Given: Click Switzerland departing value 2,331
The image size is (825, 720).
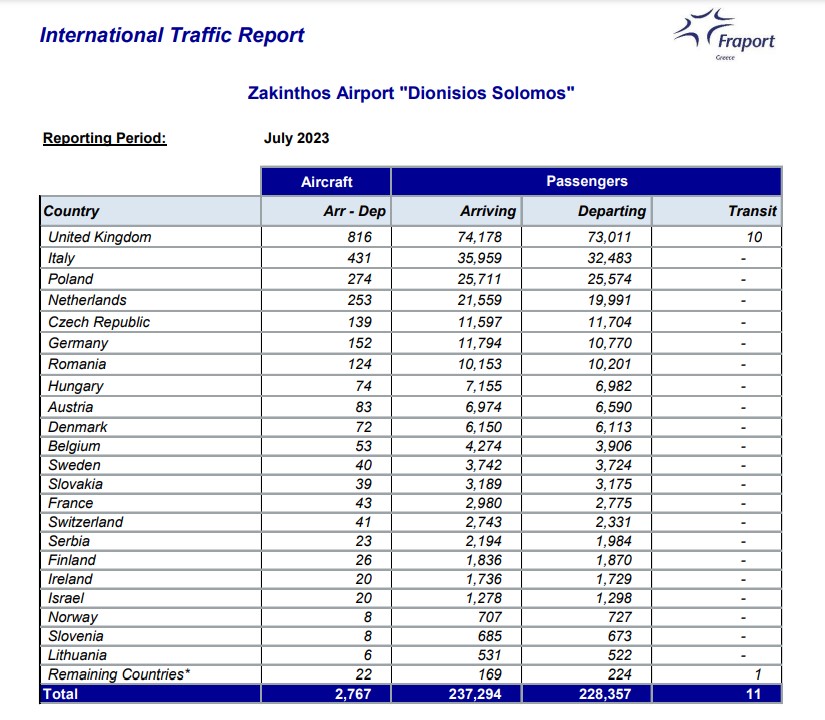Looking at the screenshot, I should (613, 522).
